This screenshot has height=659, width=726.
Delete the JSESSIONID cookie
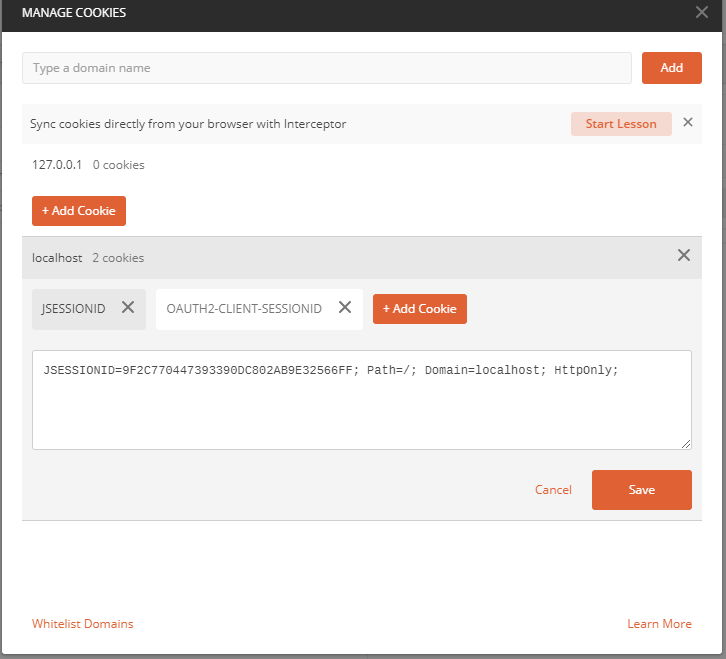pos(128,308)
